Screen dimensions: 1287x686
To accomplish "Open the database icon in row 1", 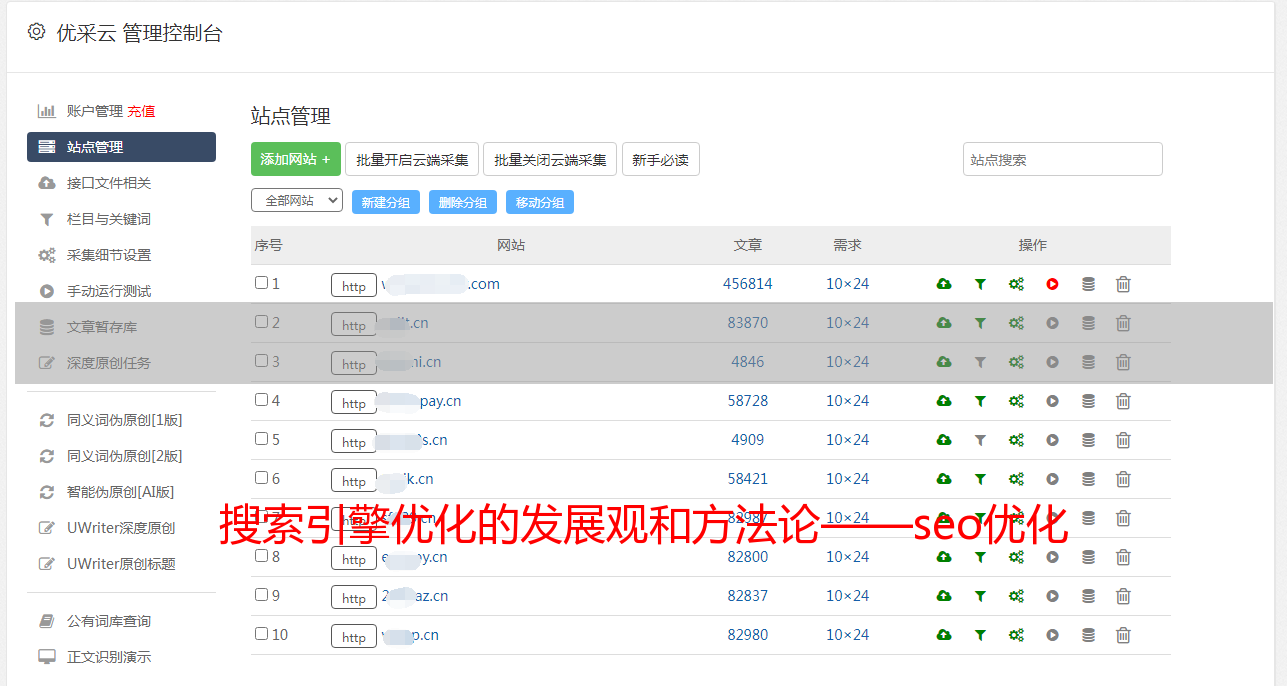I will [x=1088, y=284].
